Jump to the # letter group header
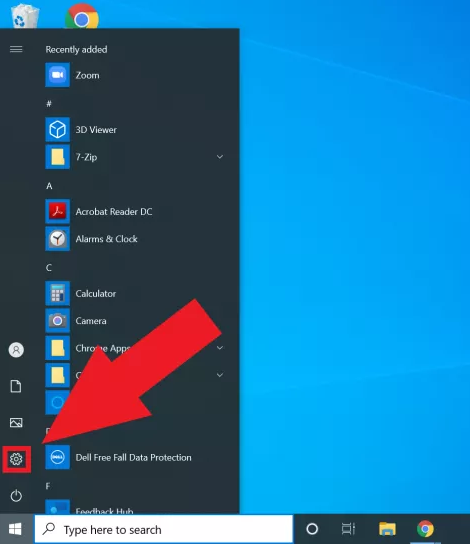This screenshot has height=544, width=470. (49, 103)
